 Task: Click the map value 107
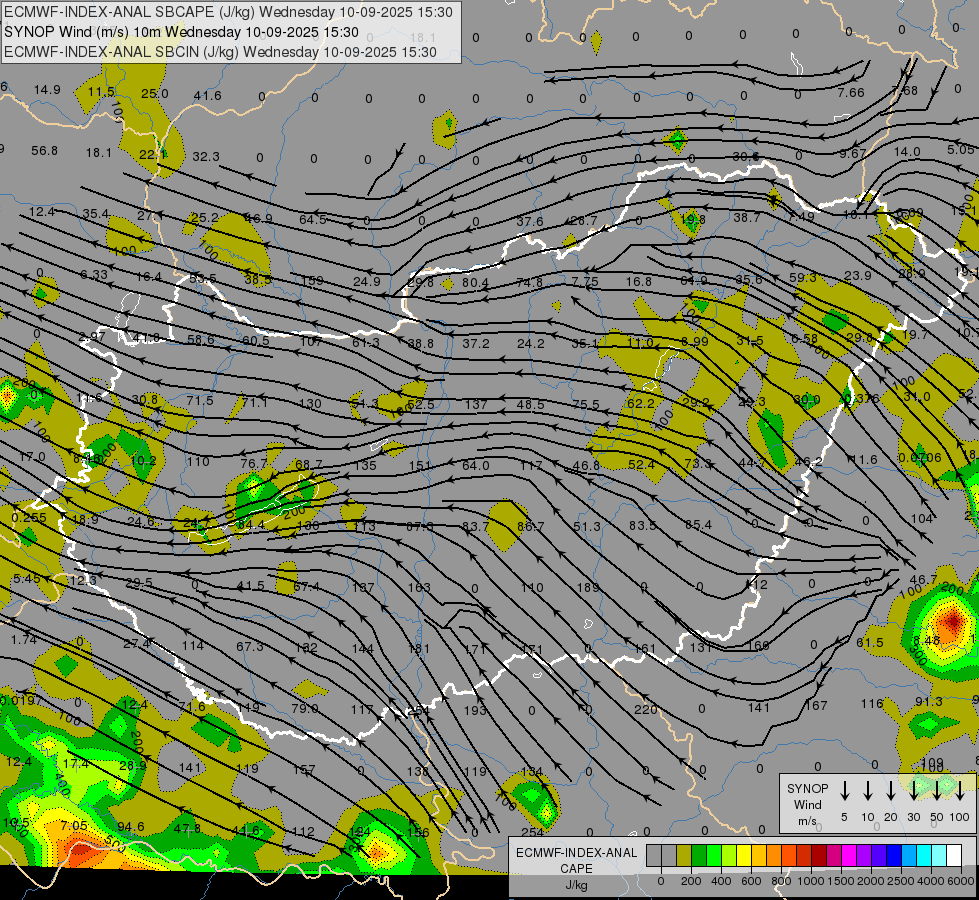pos(310,341)
